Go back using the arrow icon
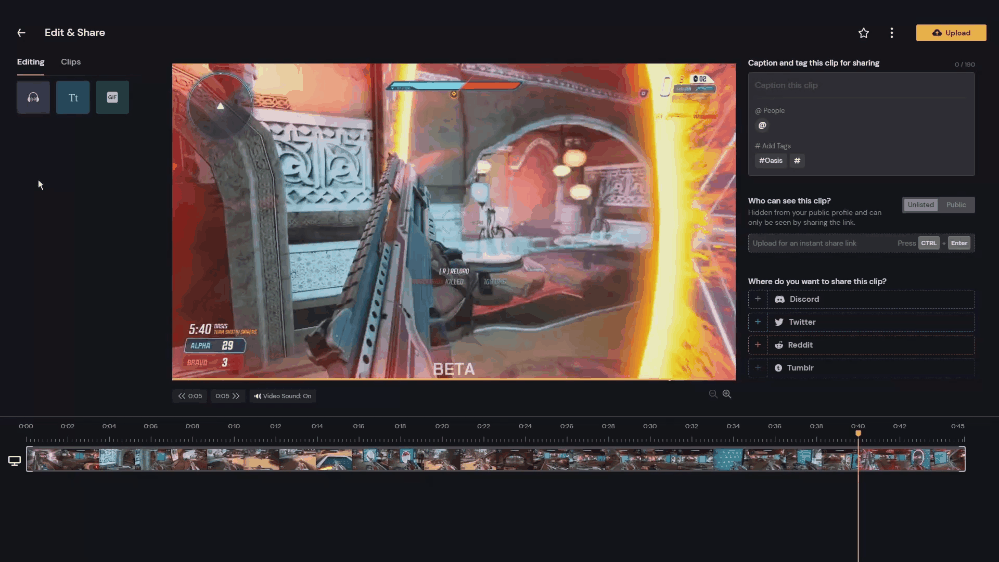The width and height of the screenshot is (999, 562). 21,32
